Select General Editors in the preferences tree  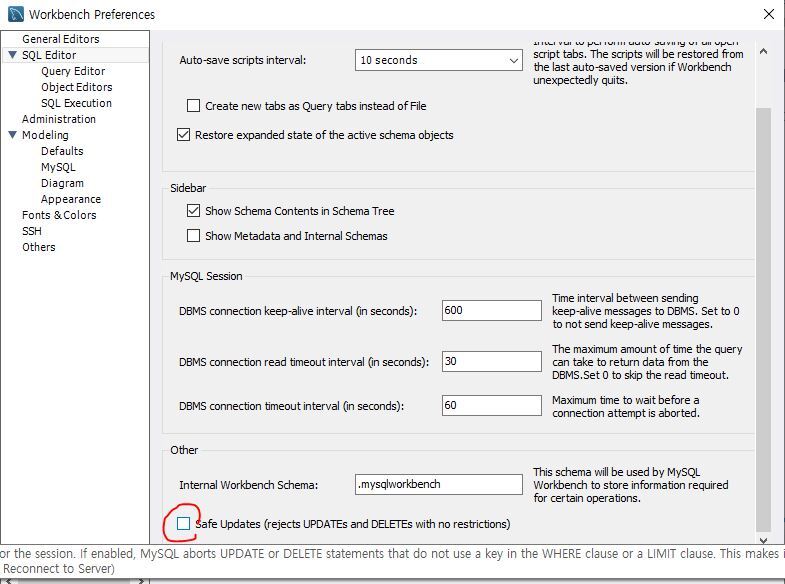(61, 39)
